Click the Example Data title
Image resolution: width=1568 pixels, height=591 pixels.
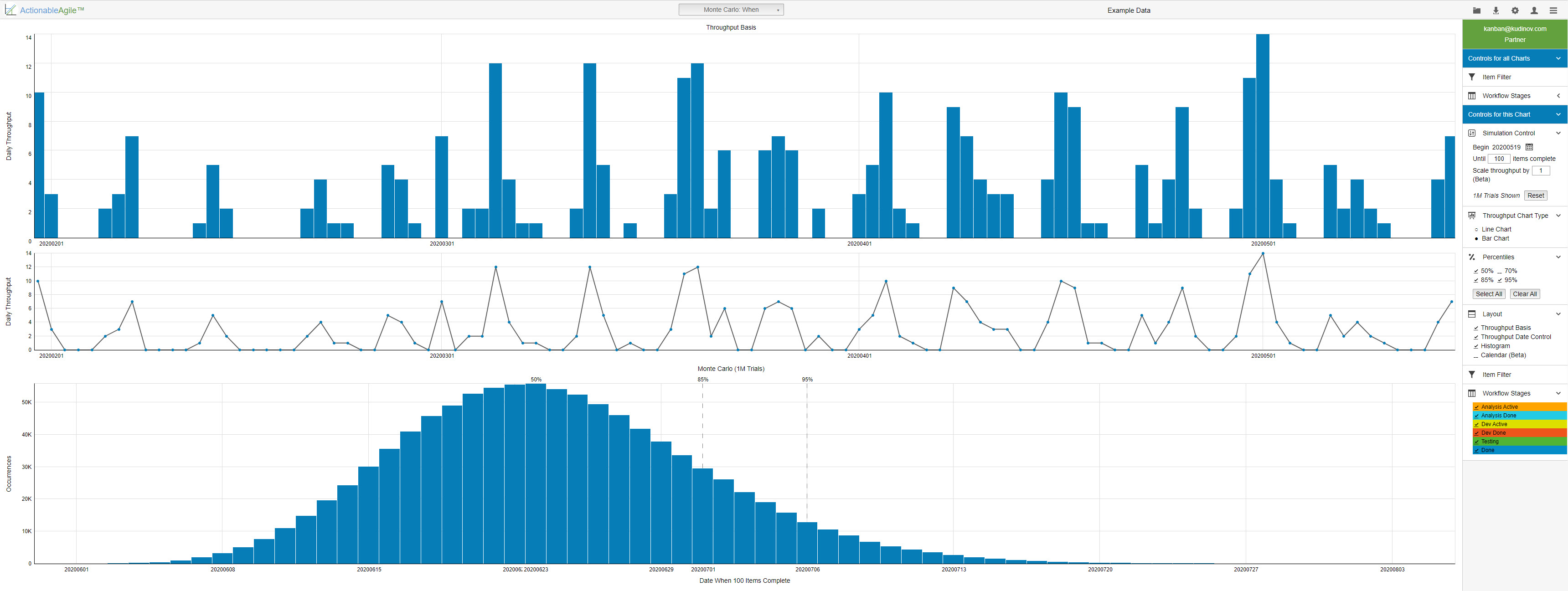1129,10
